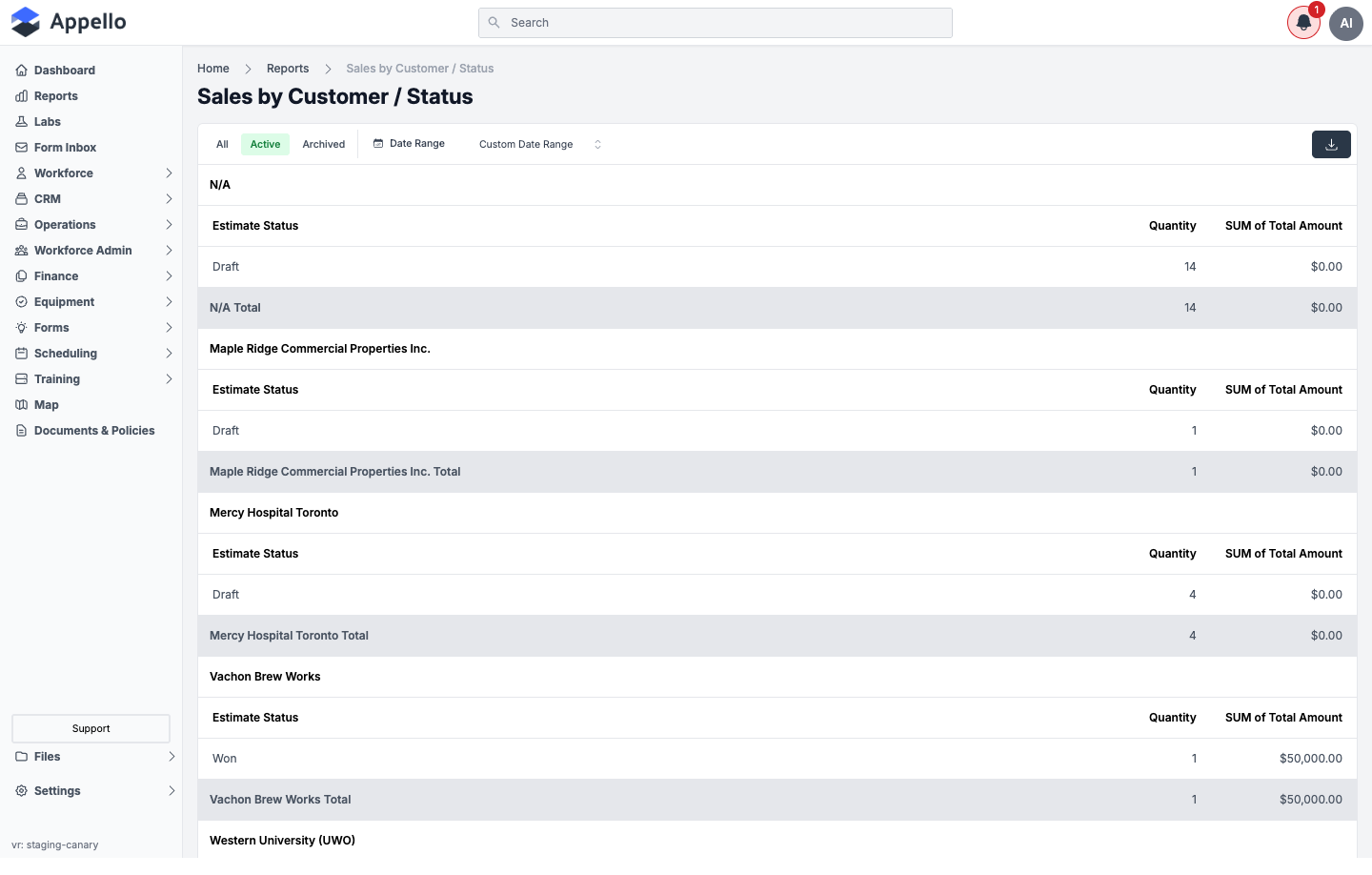Click the Finance icon in sidebar
Image resolution: width=1372 pixels, height=875 pixels.
tap(21, 276)
